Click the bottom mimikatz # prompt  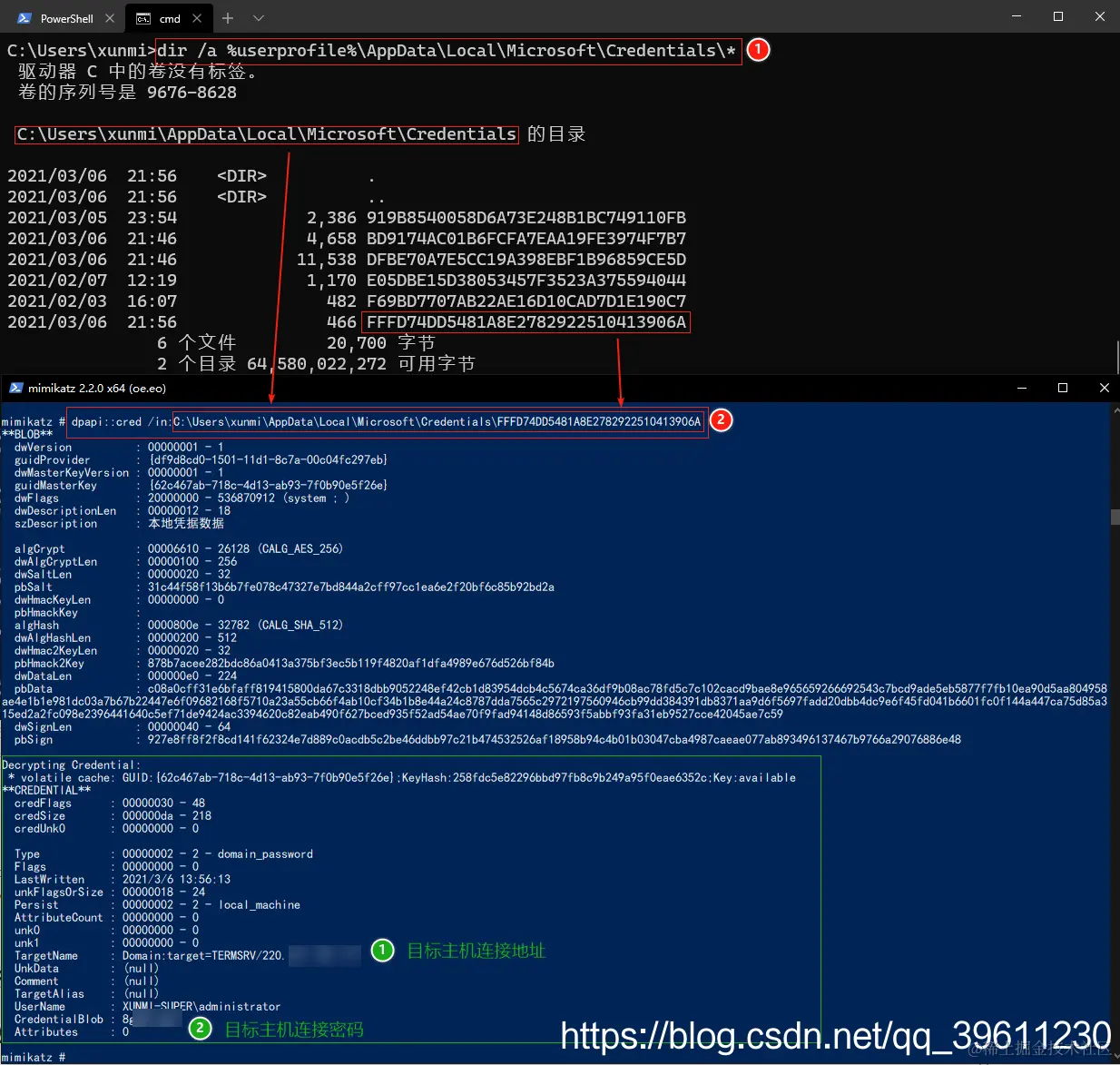(34, 1058)
